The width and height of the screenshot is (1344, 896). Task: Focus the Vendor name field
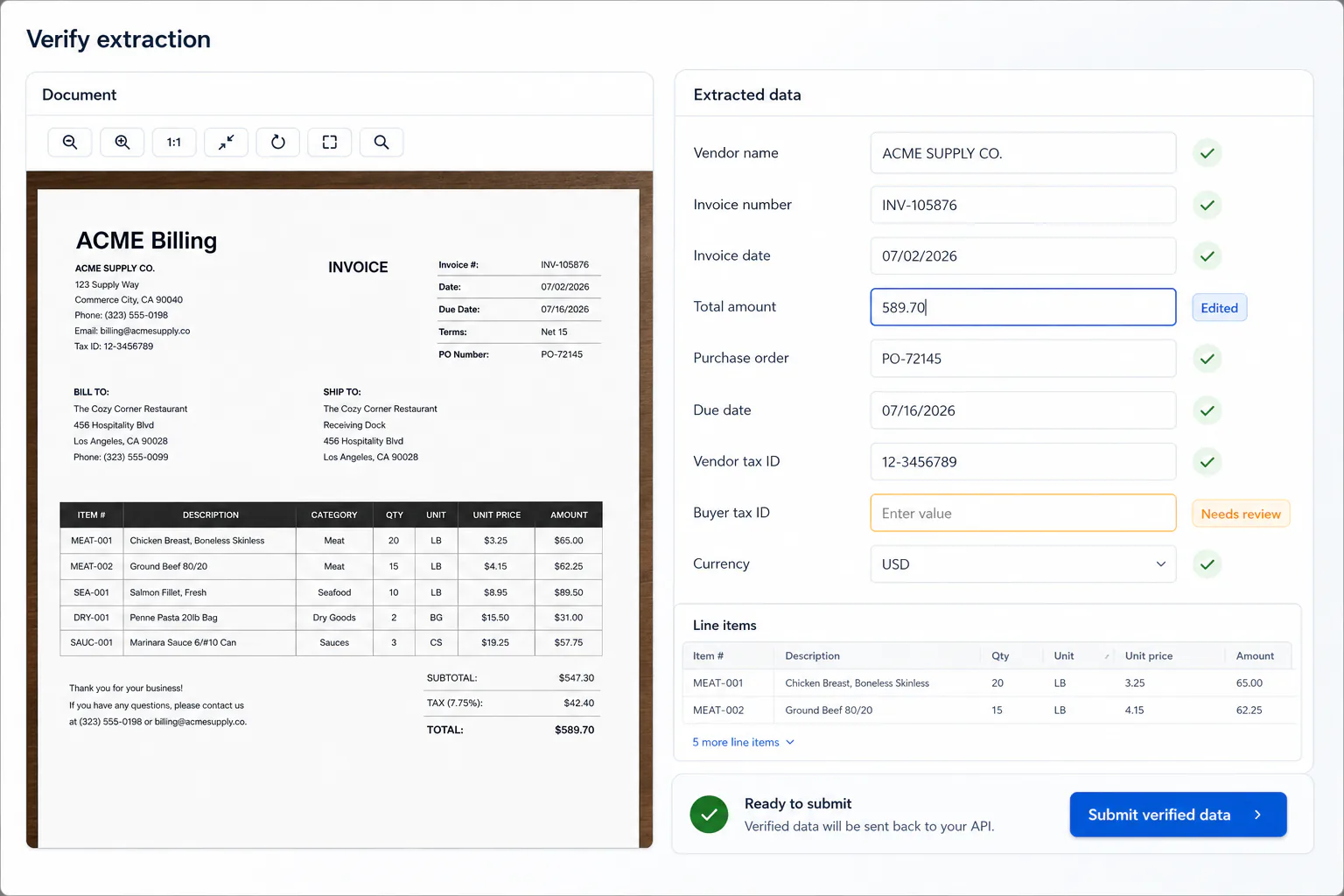[1023, 153]
